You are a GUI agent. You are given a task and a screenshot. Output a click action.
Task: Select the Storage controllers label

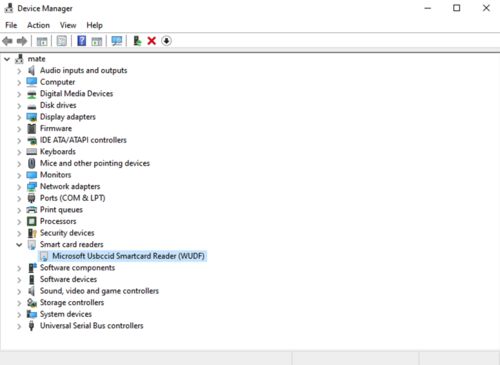pos(72,302)
